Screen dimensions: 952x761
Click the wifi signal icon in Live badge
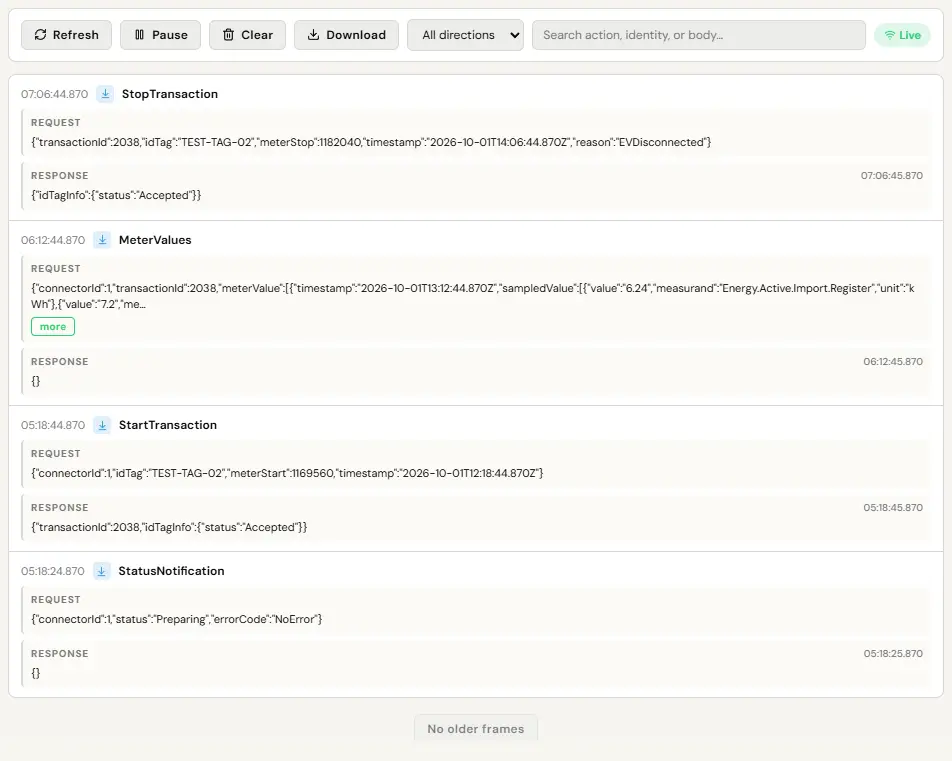[889, 35]
